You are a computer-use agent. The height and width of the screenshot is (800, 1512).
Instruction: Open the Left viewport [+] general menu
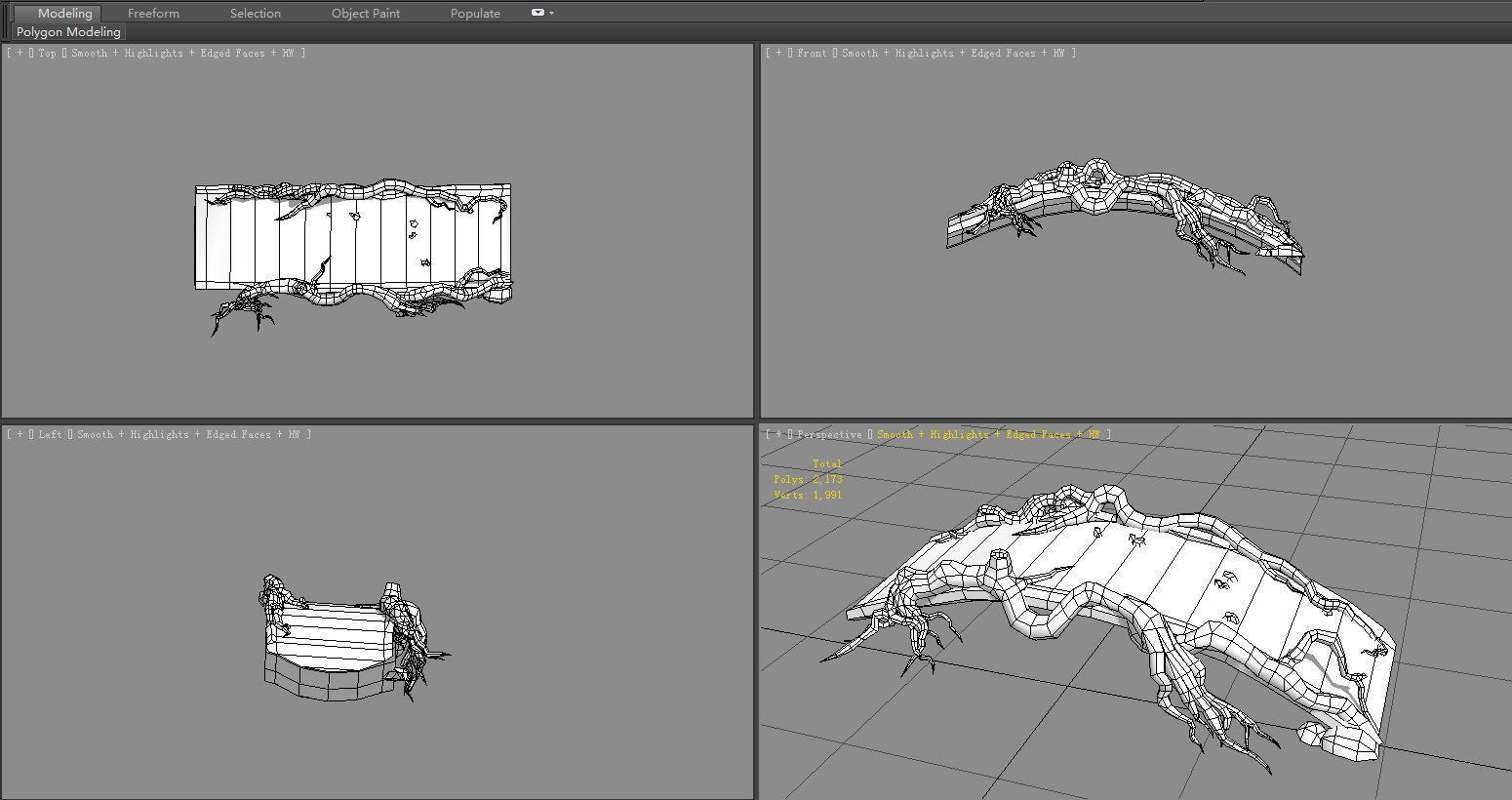(20, 434)
